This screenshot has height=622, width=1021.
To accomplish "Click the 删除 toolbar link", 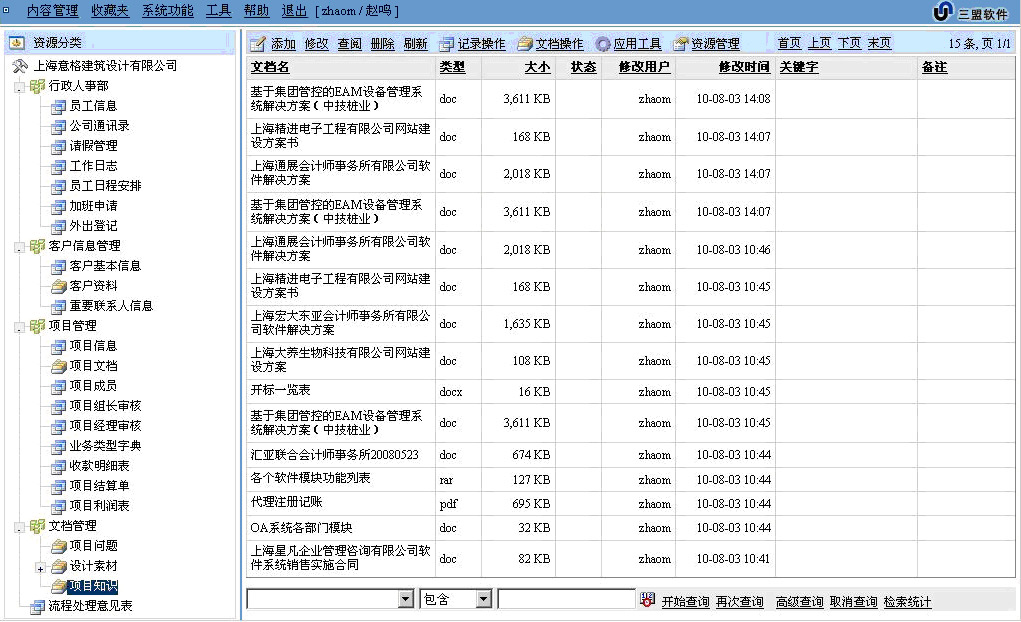I will (382, 44).
